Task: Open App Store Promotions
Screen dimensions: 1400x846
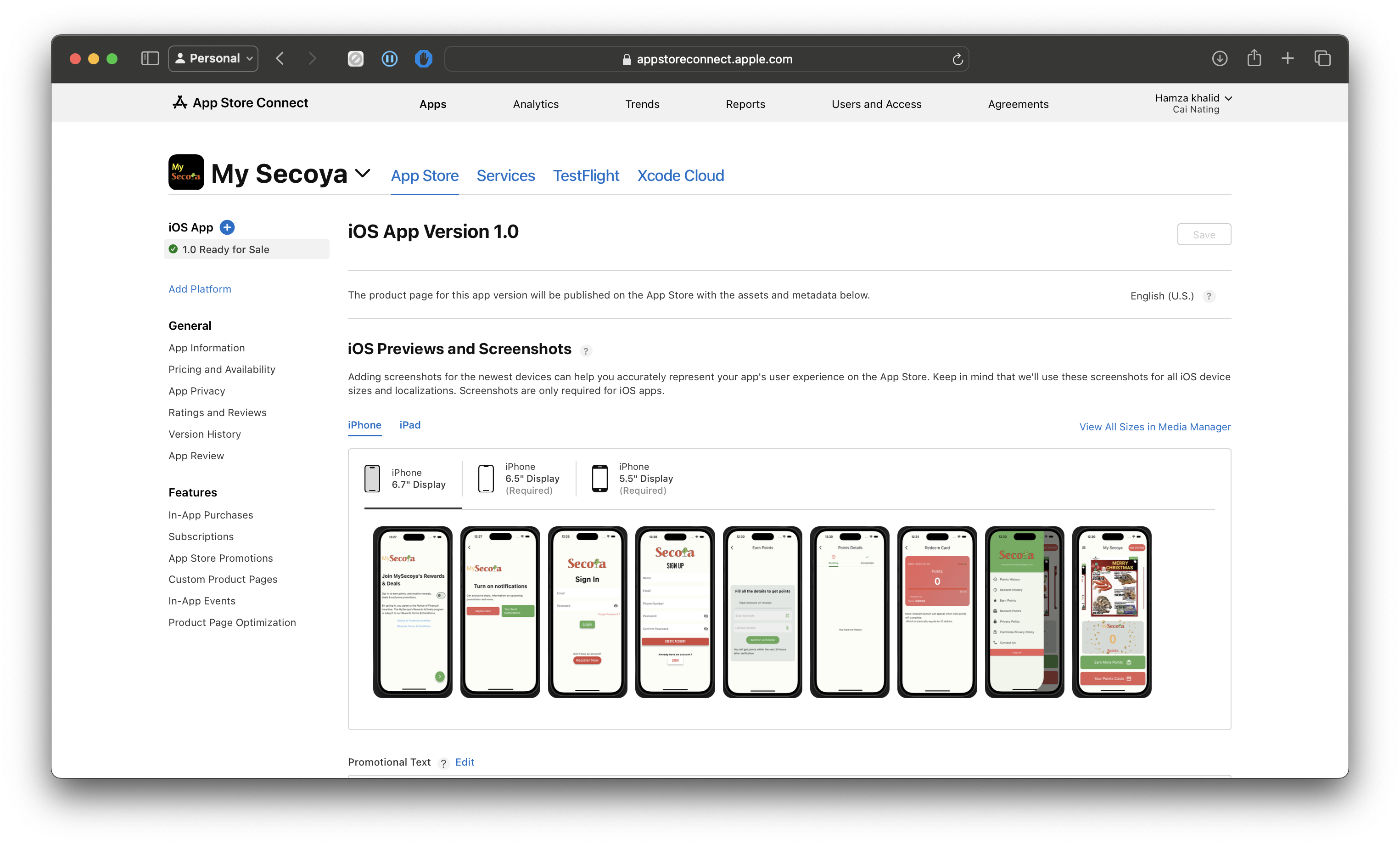Action: click(x=220, y=558)
